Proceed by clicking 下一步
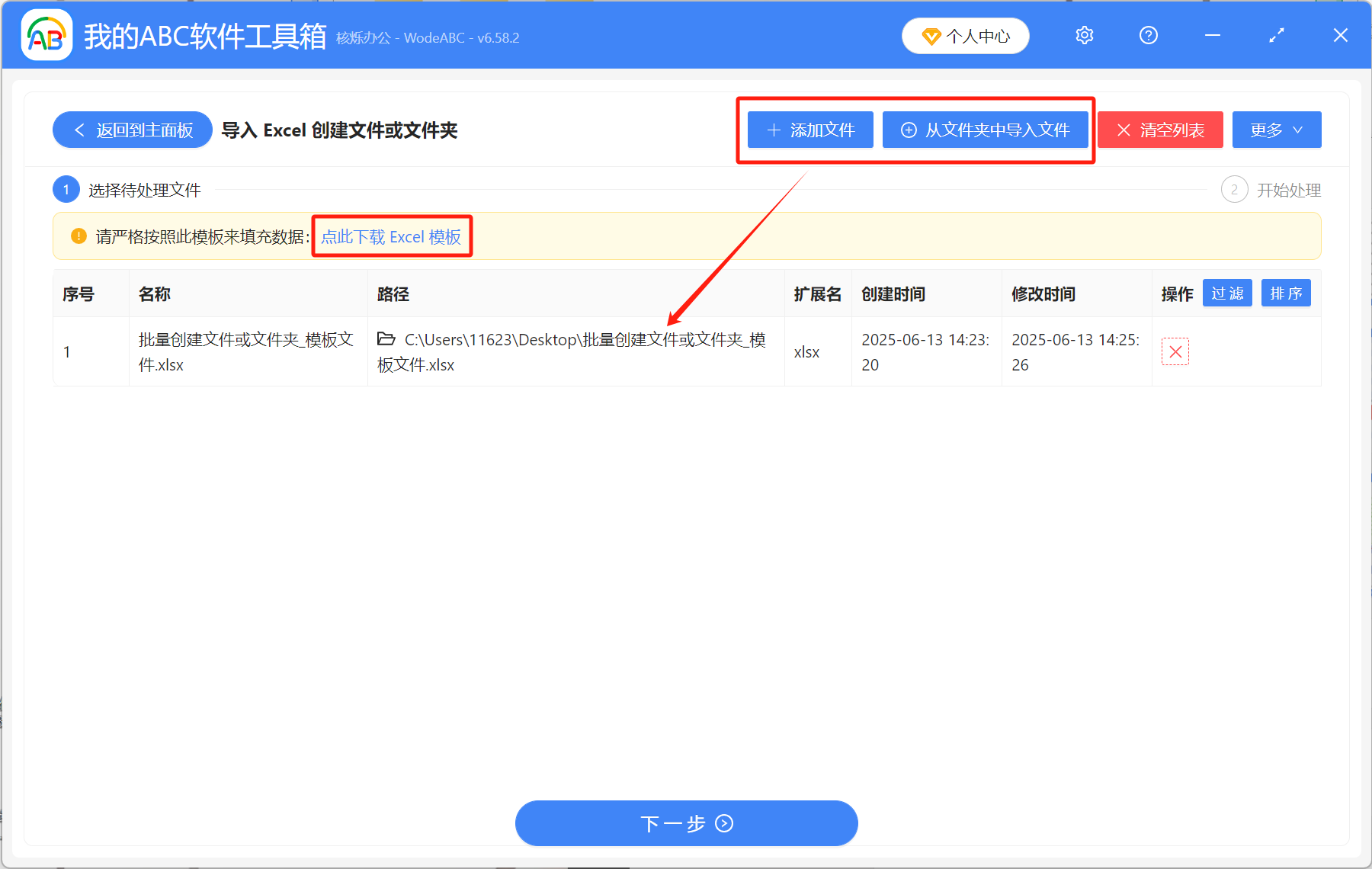Screen dimensions: 1372x869 pos(685,823)
